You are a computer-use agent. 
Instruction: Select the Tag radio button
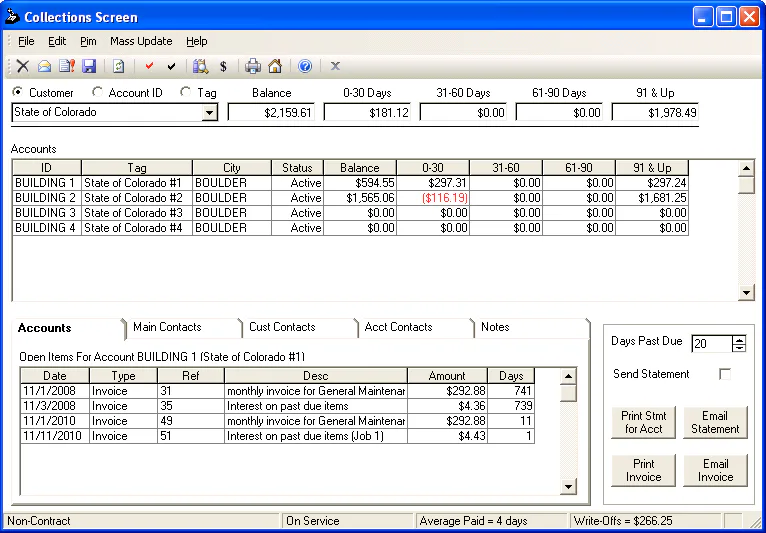pyautogui.click(x=185, y=93)
